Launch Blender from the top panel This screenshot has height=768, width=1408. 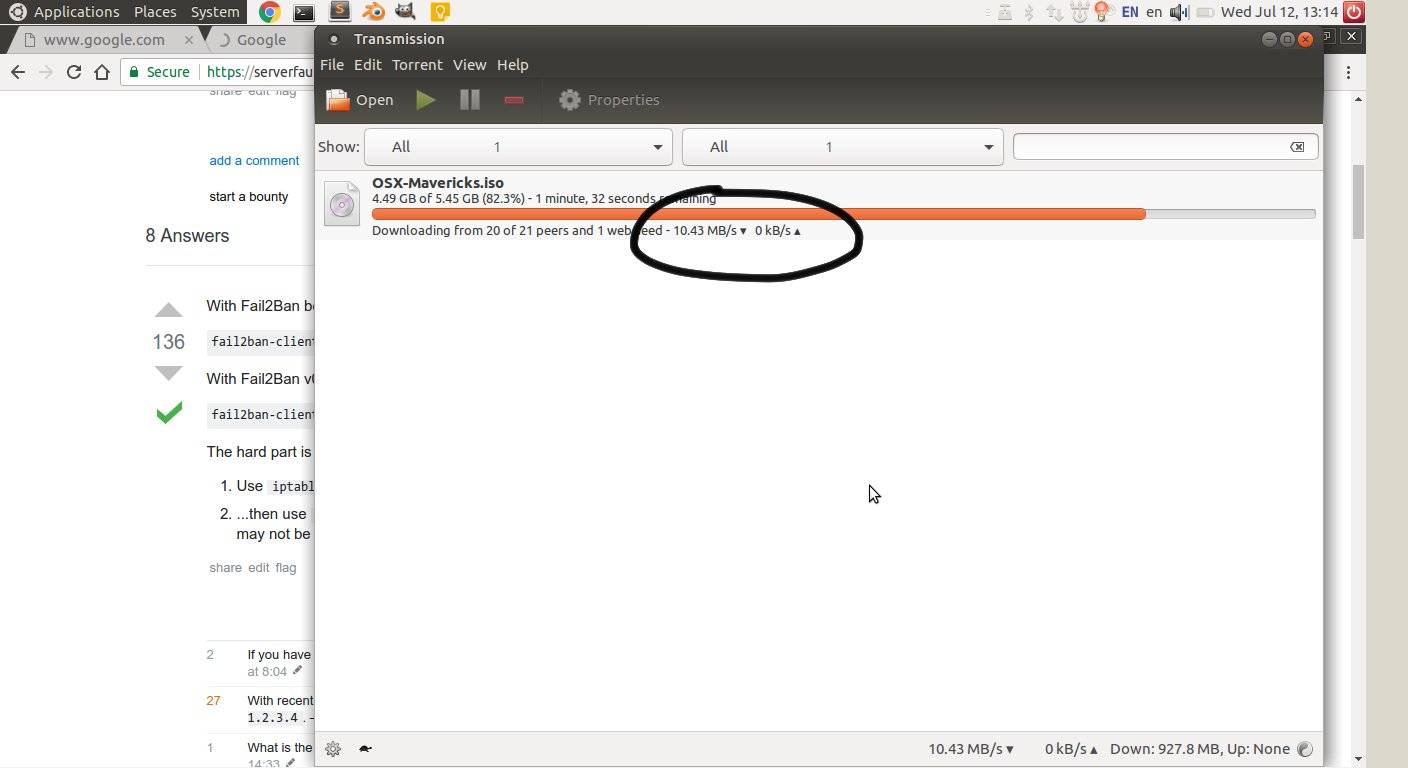click(x=372, y=12)
